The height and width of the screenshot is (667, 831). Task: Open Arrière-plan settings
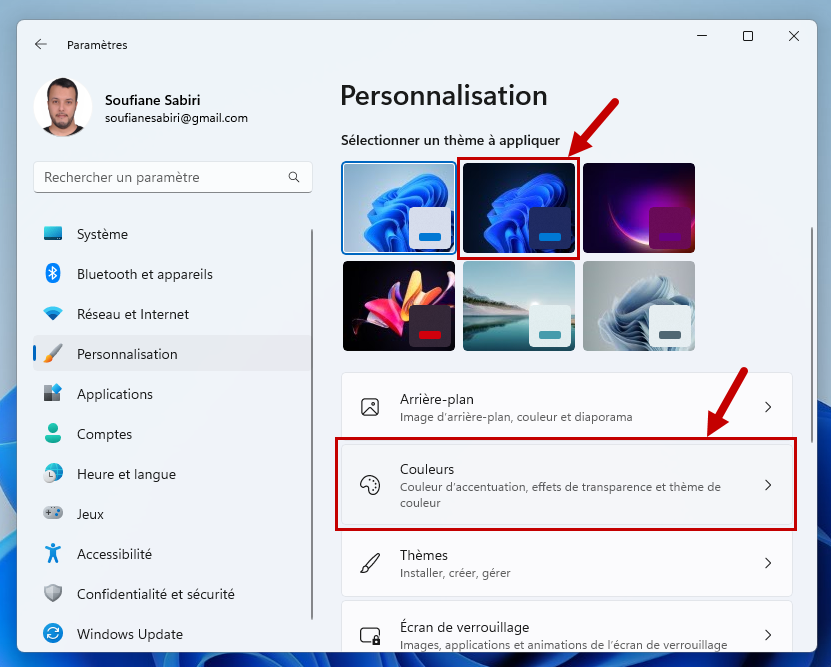pyautogui.click(x=567, y=407)
